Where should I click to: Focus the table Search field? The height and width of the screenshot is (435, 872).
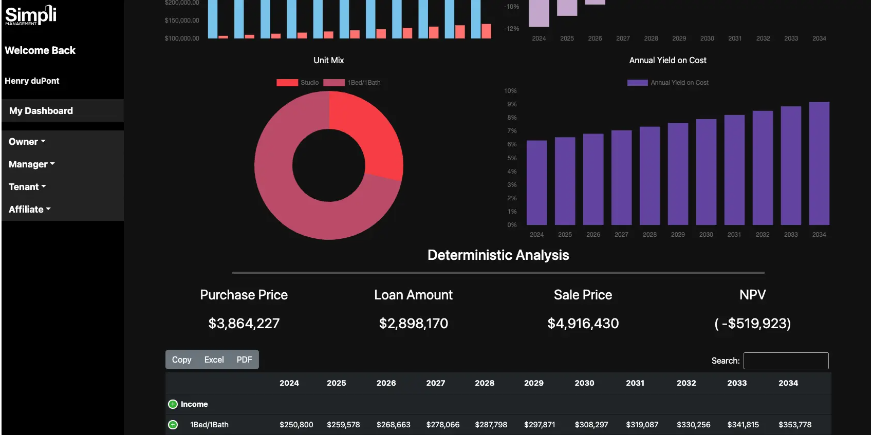point(786,360)
